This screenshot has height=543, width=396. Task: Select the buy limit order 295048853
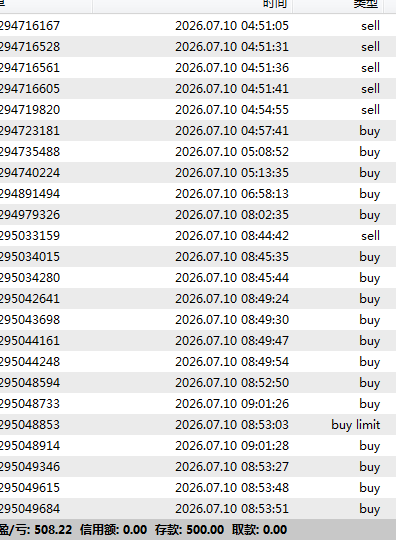coord(198,425)
